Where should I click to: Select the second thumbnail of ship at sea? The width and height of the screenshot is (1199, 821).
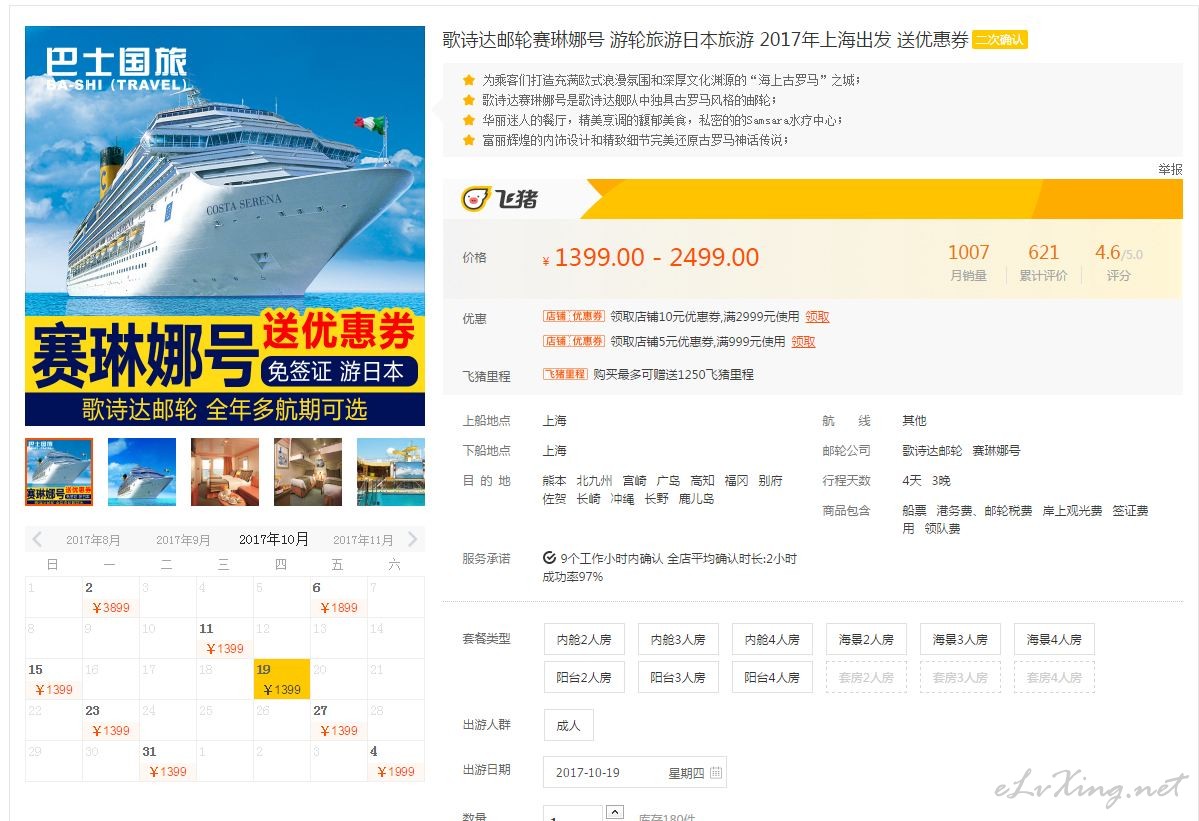(141, 472)
